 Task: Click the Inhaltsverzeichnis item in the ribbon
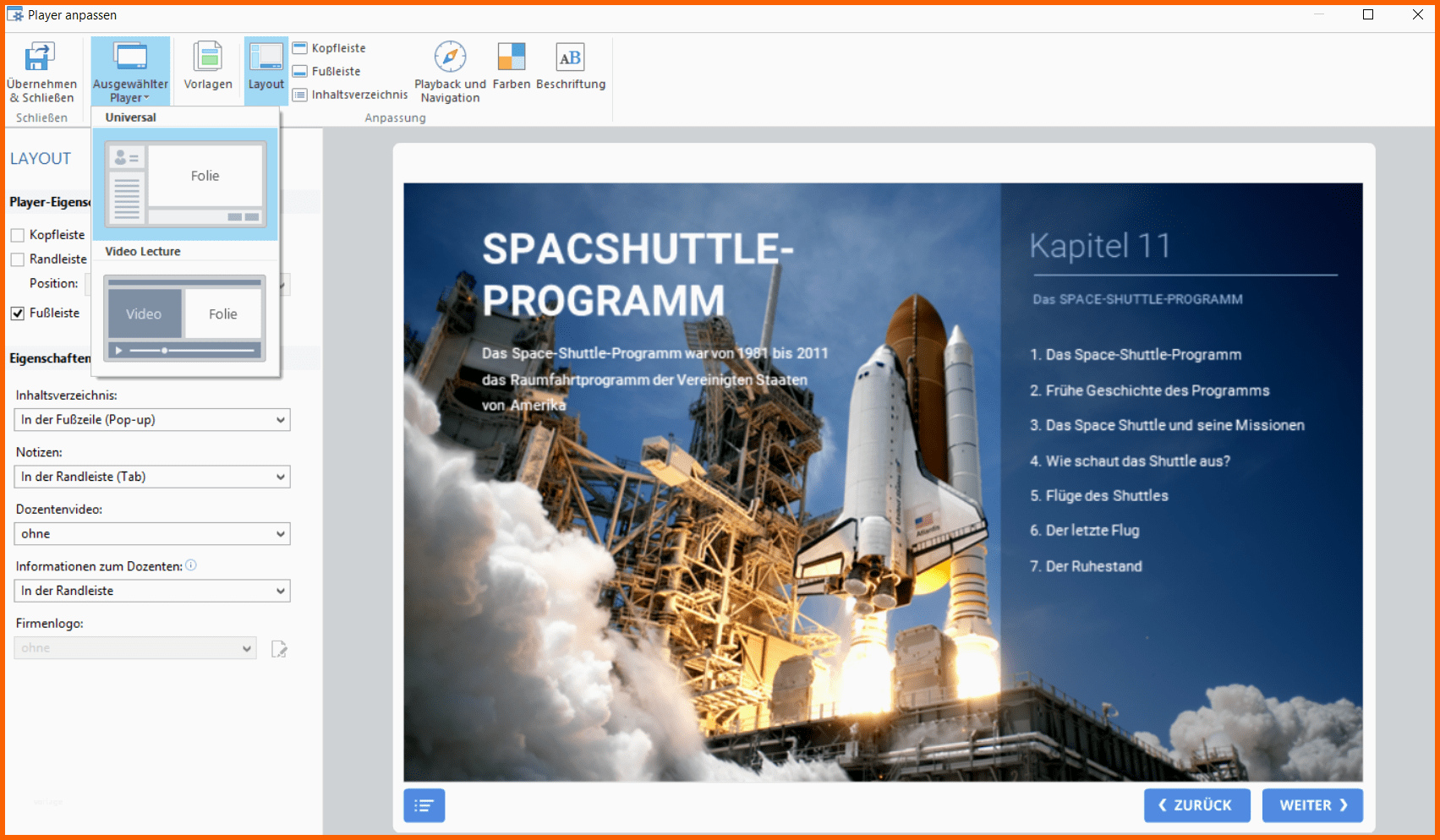350,95
